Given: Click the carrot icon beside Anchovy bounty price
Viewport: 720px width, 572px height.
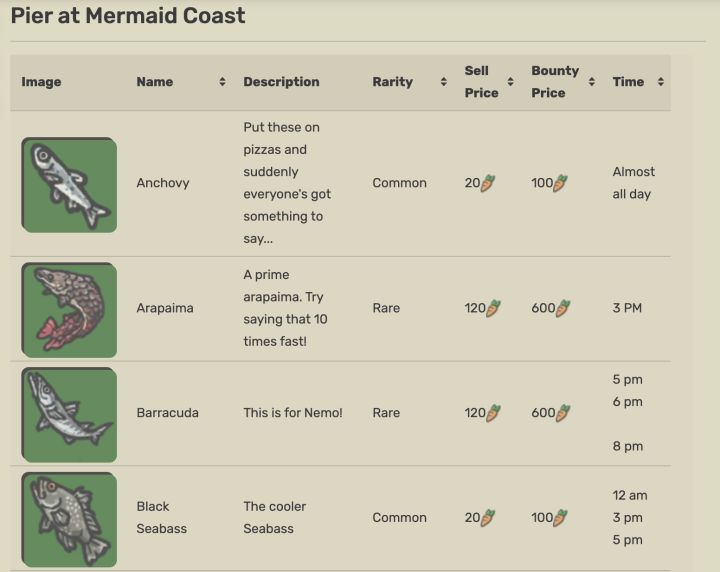Looking at the screenshot, I should point(562,183).
